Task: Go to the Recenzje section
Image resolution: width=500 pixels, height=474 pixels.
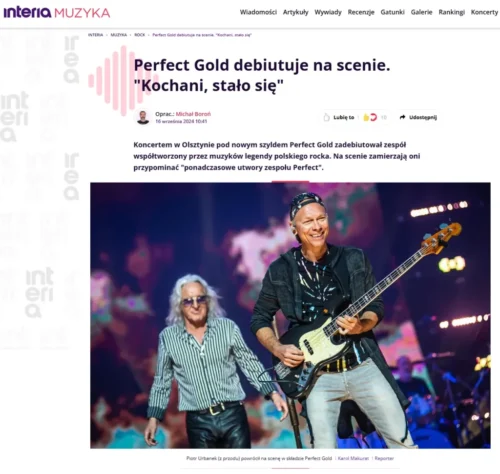Action: point(361,12)
